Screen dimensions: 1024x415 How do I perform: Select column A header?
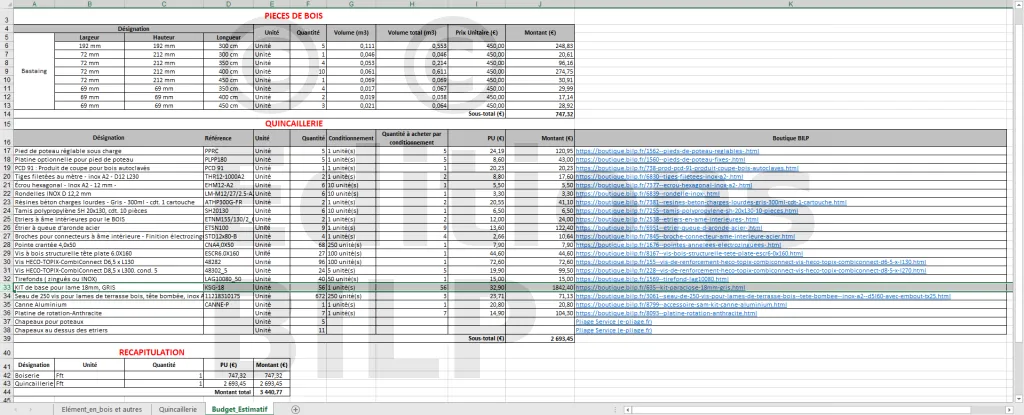(35, 4)
